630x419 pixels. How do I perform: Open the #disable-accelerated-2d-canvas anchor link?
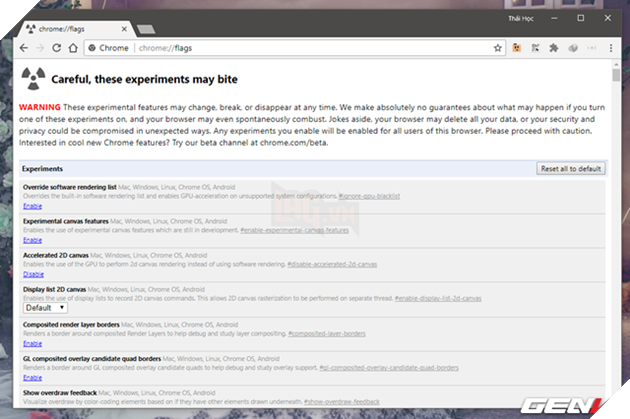click(332, 264)
